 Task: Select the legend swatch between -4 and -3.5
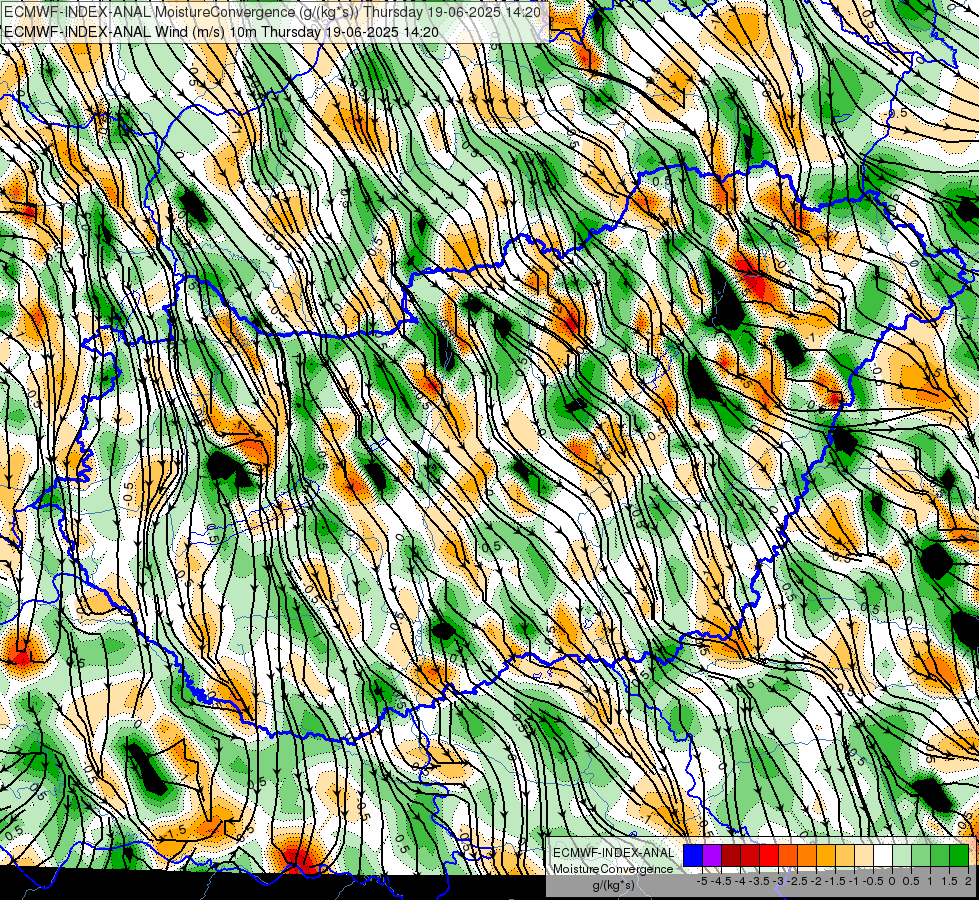750,855
